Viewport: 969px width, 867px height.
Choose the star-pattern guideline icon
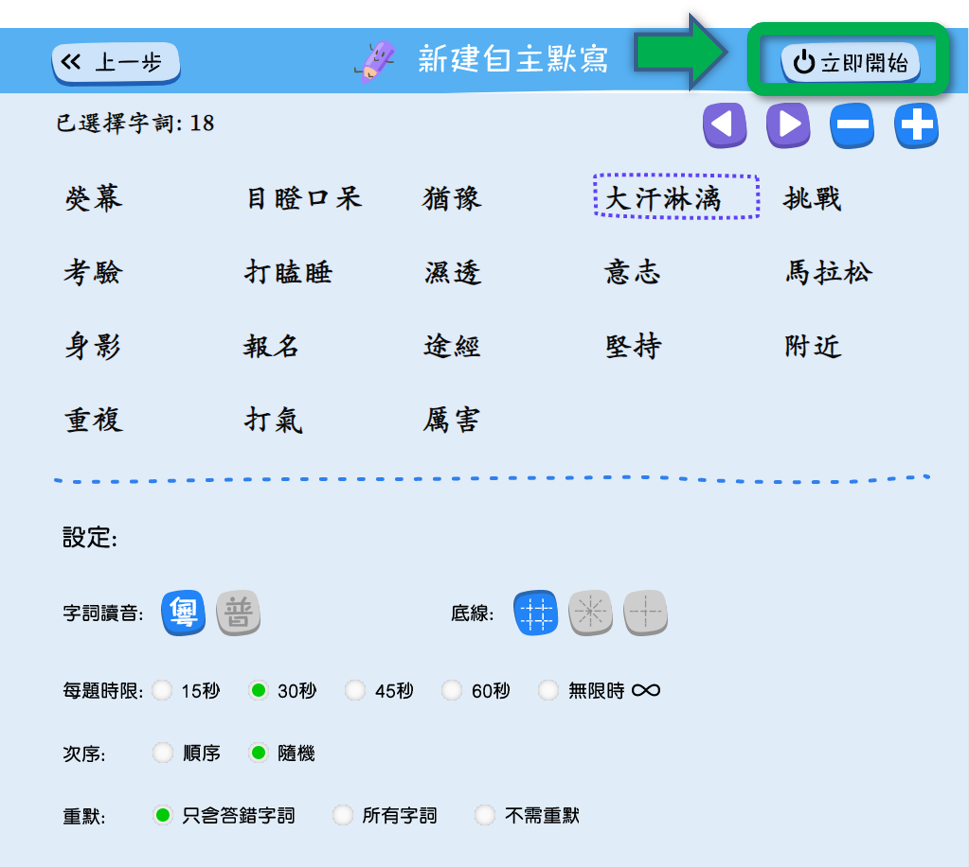tap(590, 612)
